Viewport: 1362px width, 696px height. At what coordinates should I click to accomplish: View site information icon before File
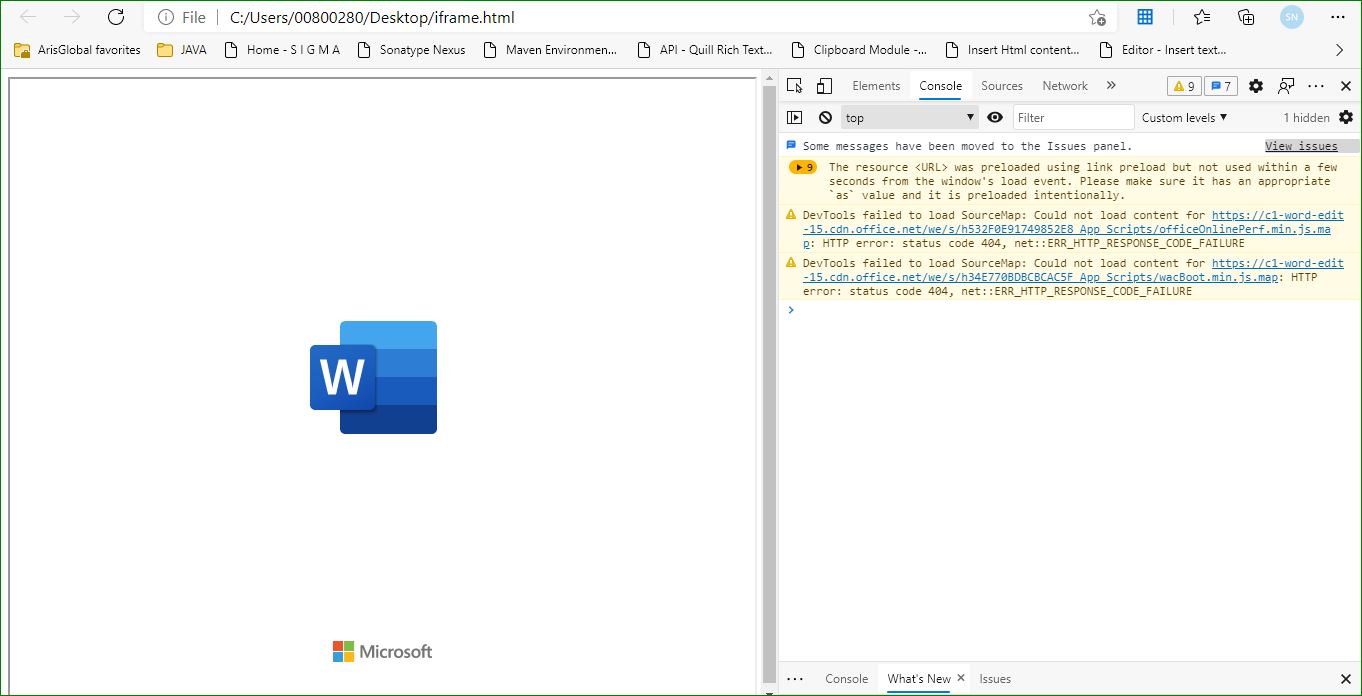pyautogui.click(x=166, y=17)
